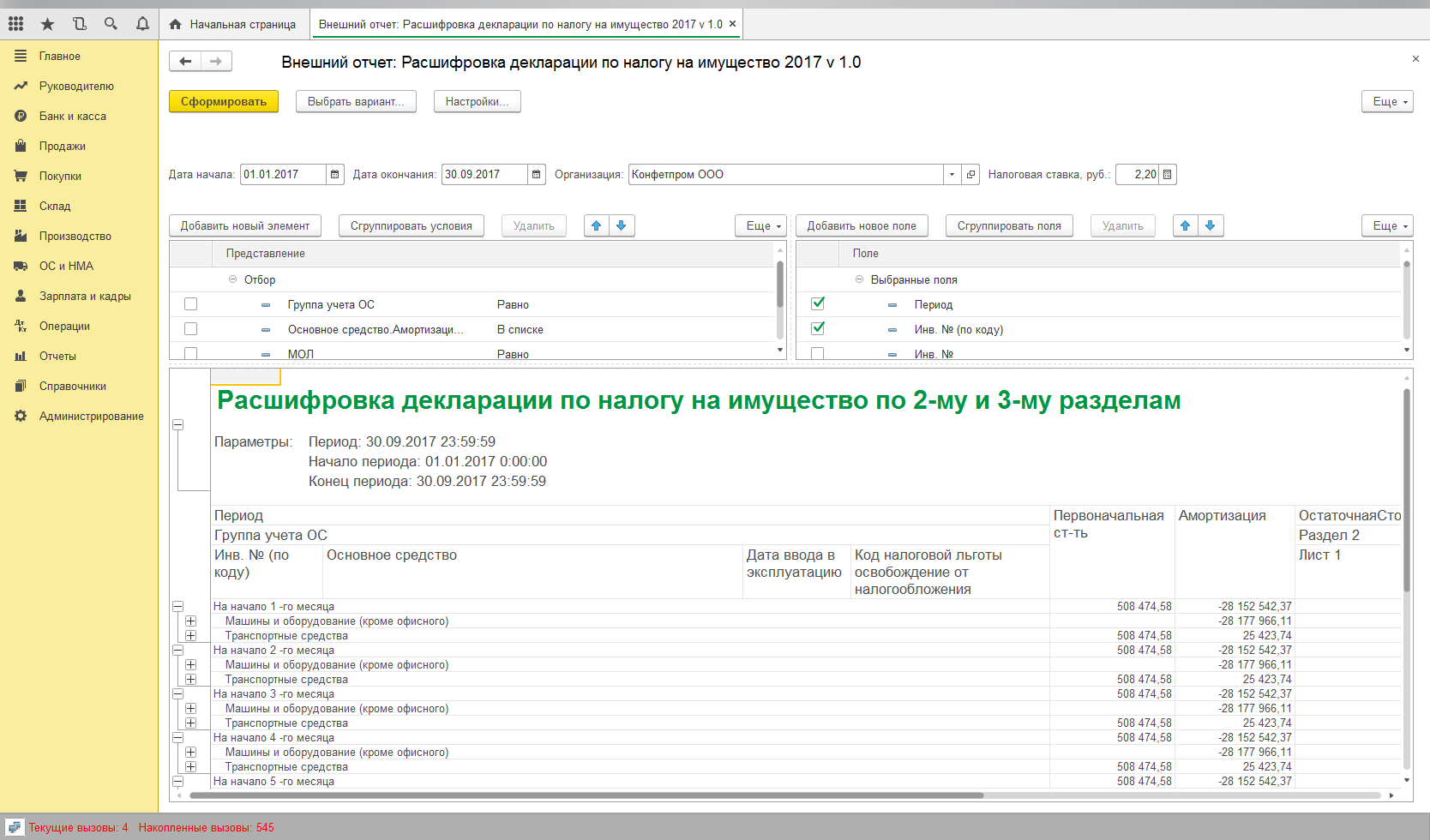
Task: Click the search magnifier icon
Action: coord(111,24)
